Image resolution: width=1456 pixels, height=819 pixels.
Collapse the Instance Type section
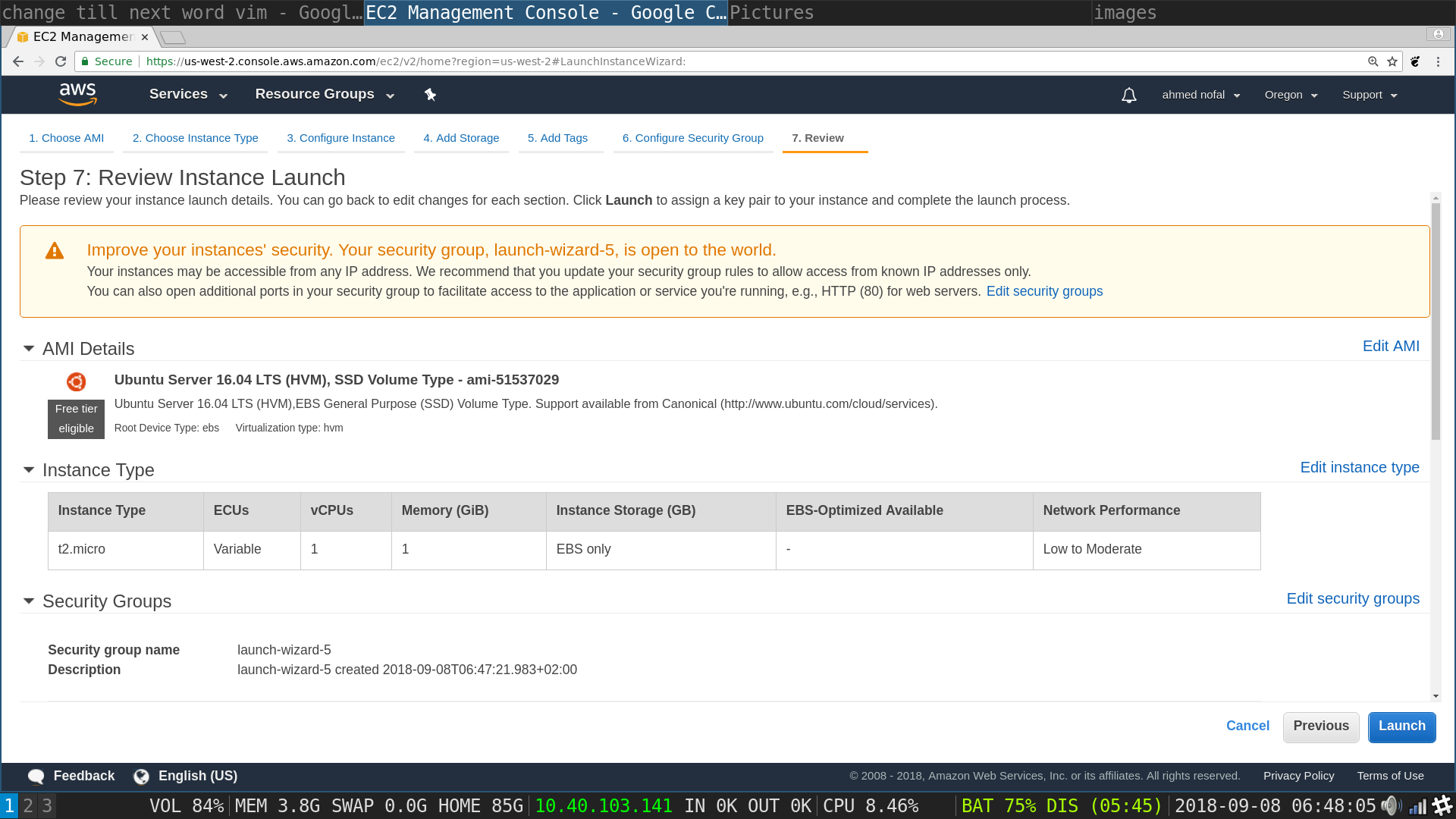coord(29,470)
